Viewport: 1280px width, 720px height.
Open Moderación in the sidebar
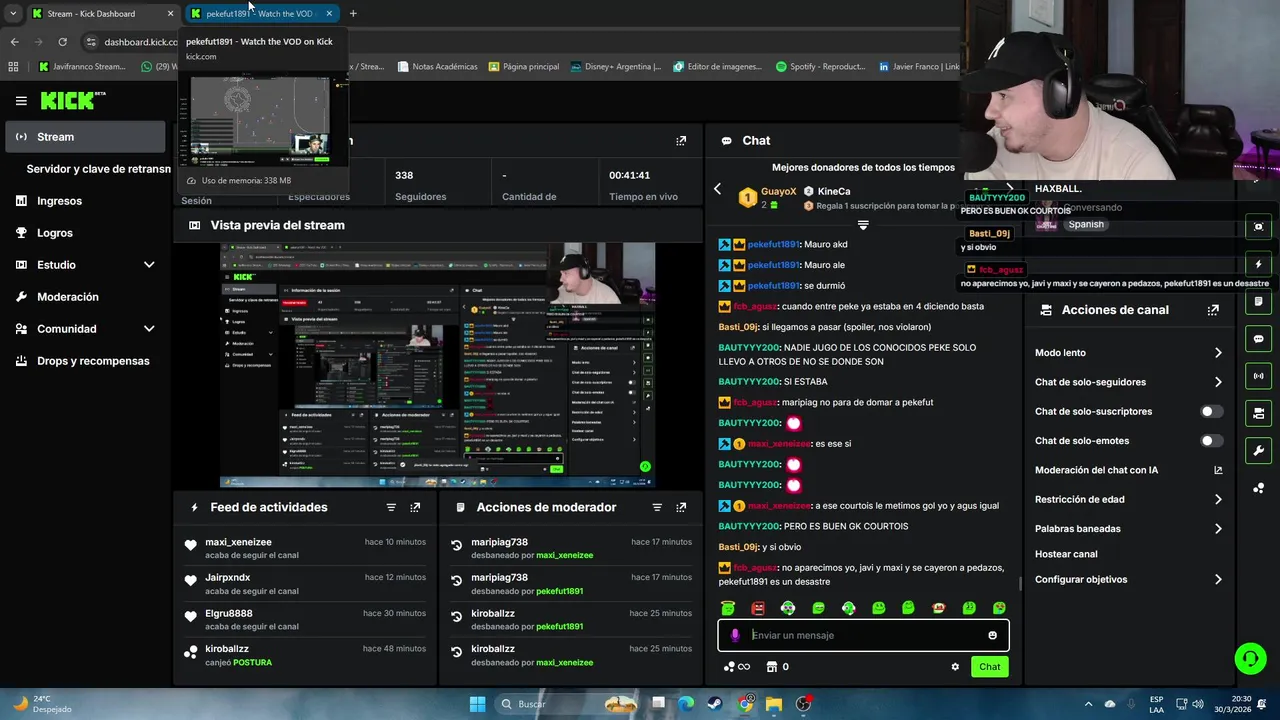coord(85,297)
